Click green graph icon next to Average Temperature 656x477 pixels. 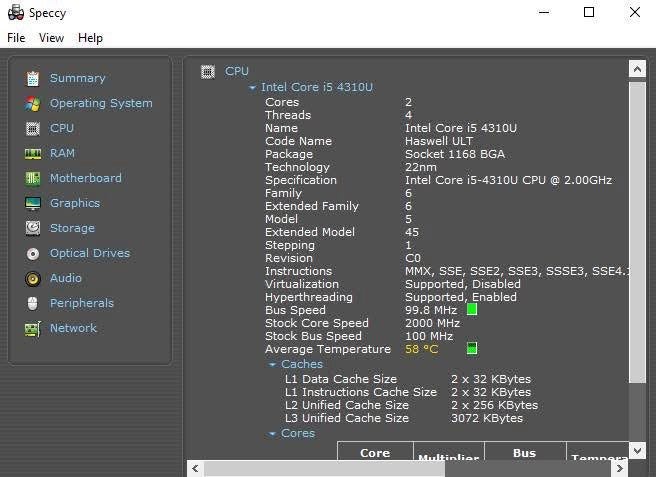[x=472, y=349]
